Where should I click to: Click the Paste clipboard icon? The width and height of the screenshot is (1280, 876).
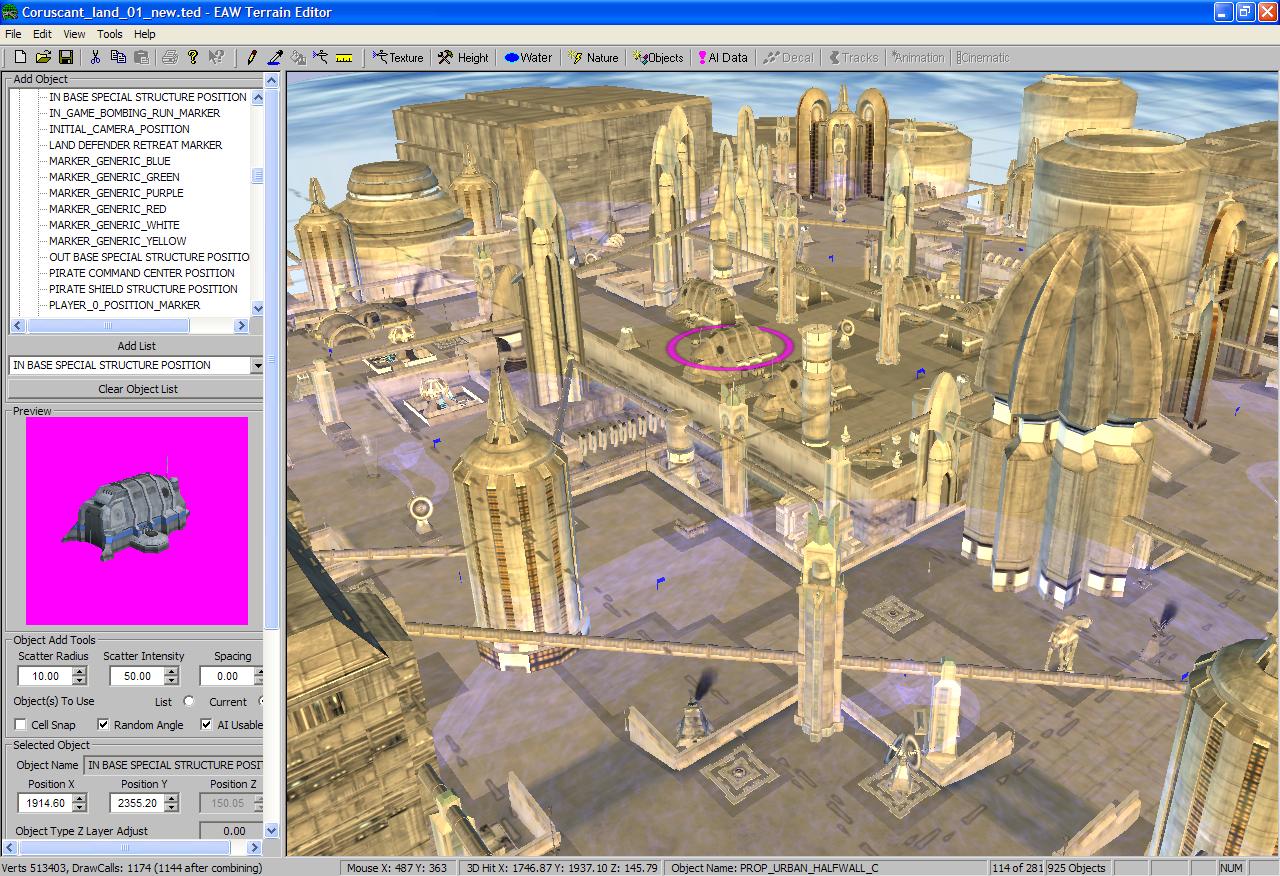141,58
